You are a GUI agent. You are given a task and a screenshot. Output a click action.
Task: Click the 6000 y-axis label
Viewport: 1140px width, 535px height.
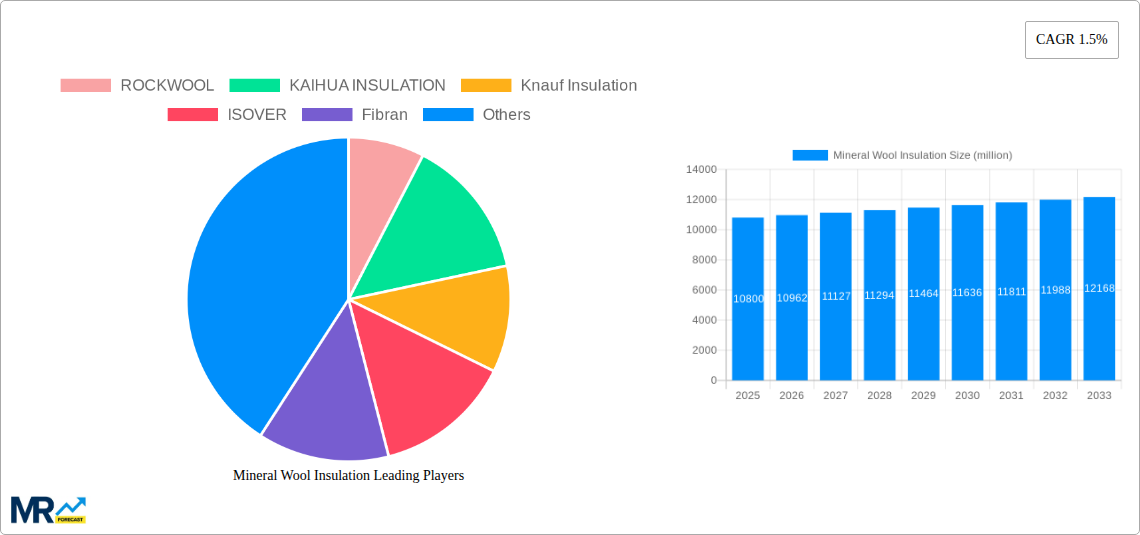coord(705,290)
